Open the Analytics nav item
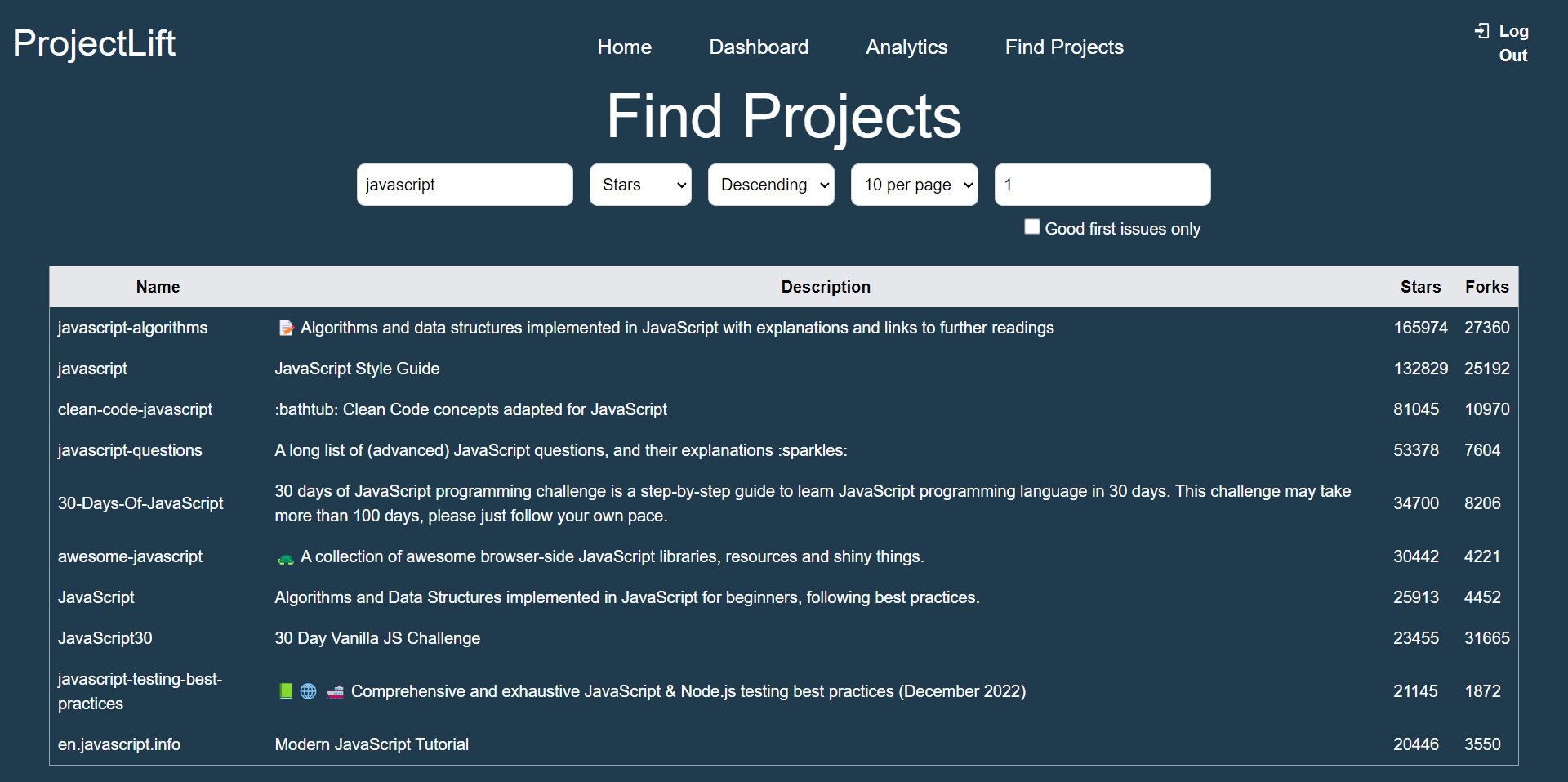The width and height of the screenshot is (1568, 782). pyautogui.click(x=906, y=47)
